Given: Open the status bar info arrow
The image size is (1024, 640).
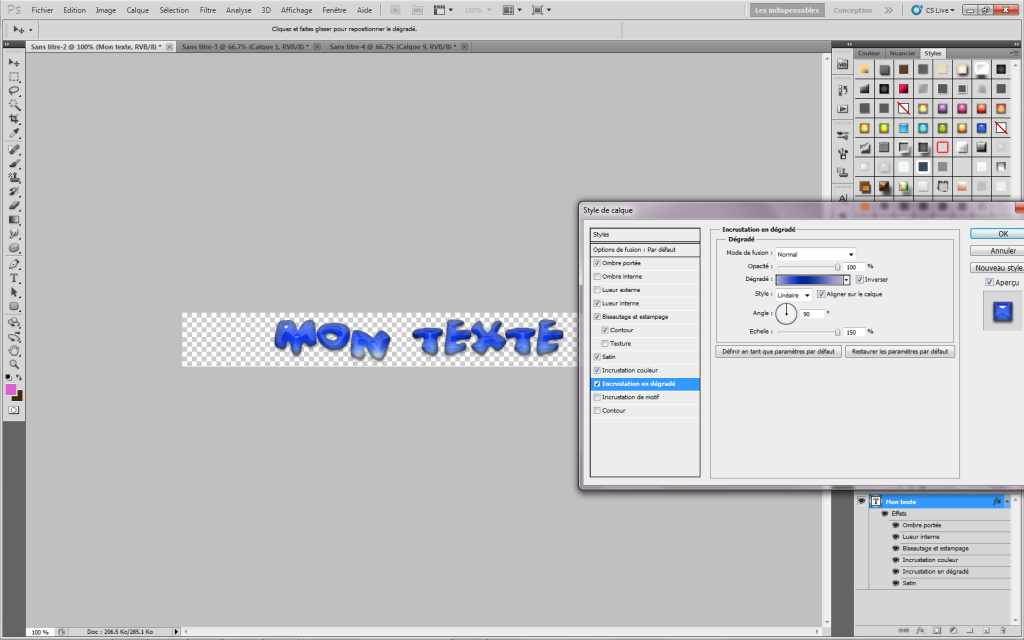Looking at the screenshot, I should coord(176,632).
